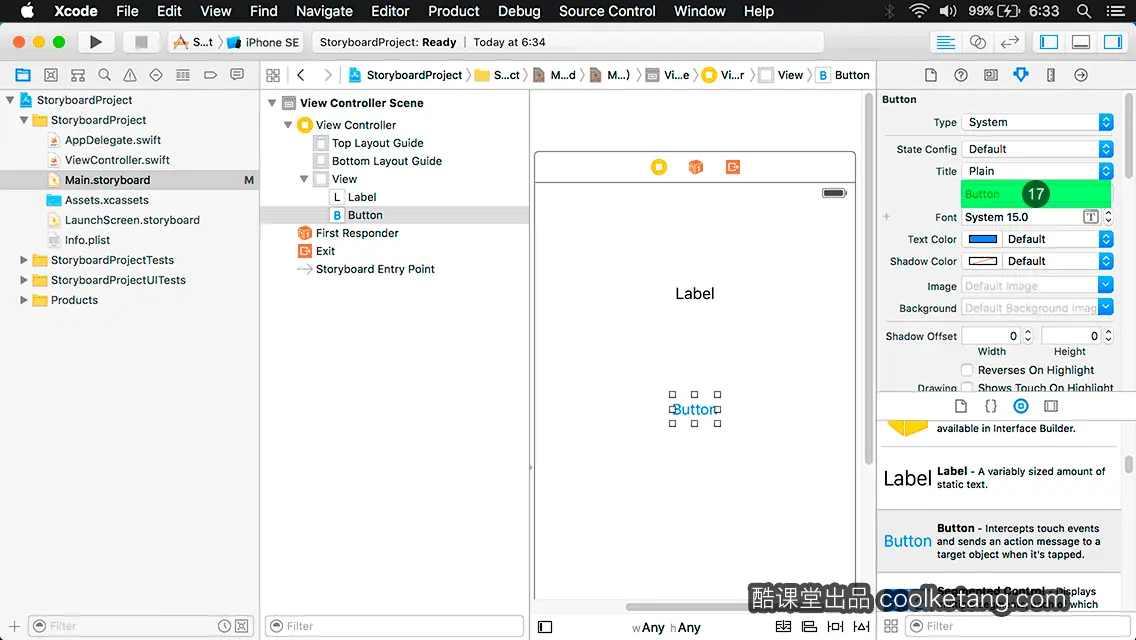Open the Test navigator

[x=156, y=75]
